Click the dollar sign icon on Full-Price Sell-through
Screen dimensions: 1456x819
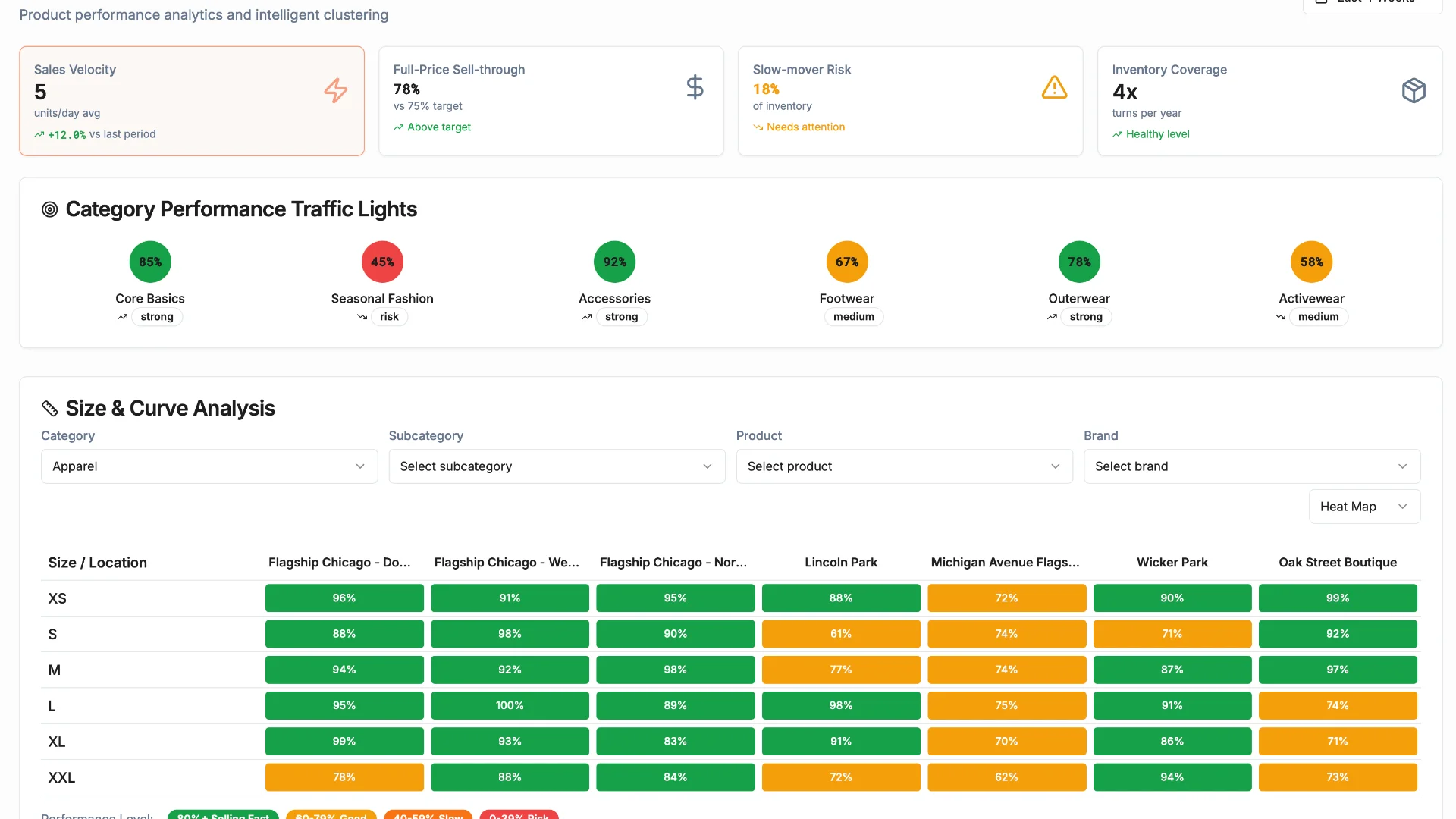click(695, 87)
